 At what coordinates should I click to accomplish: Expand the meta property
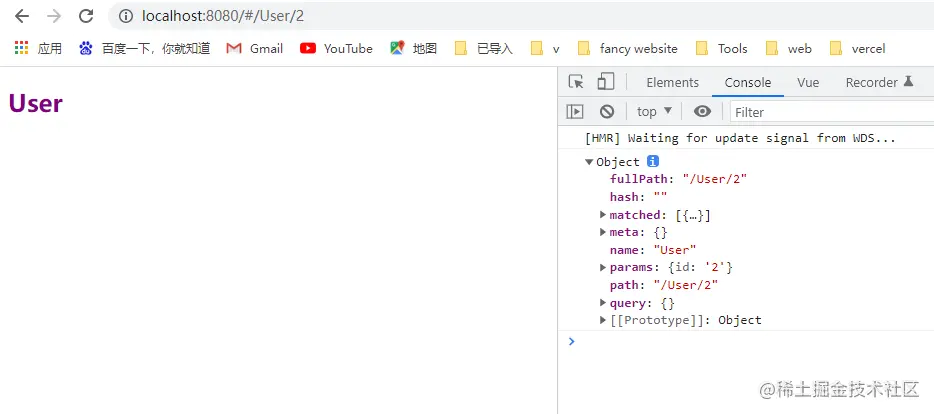click(x=603, y=232)
